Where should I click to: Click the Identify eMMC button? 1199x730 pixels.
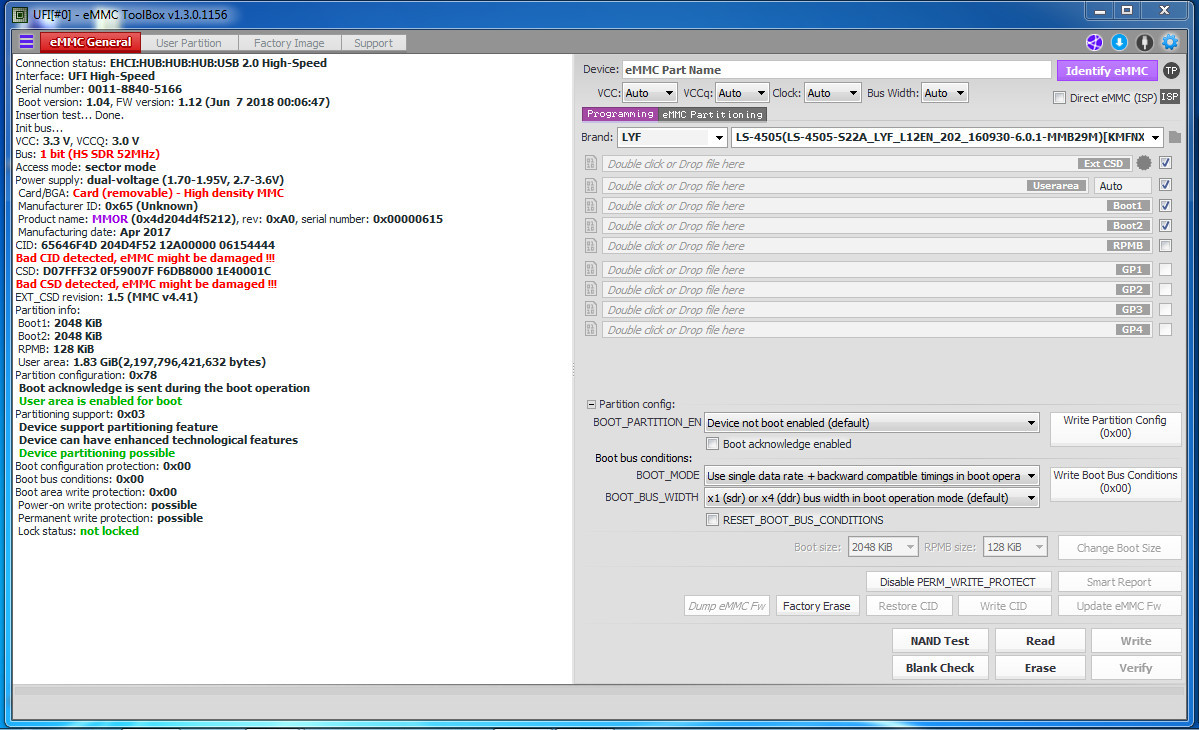[1106, 70]
